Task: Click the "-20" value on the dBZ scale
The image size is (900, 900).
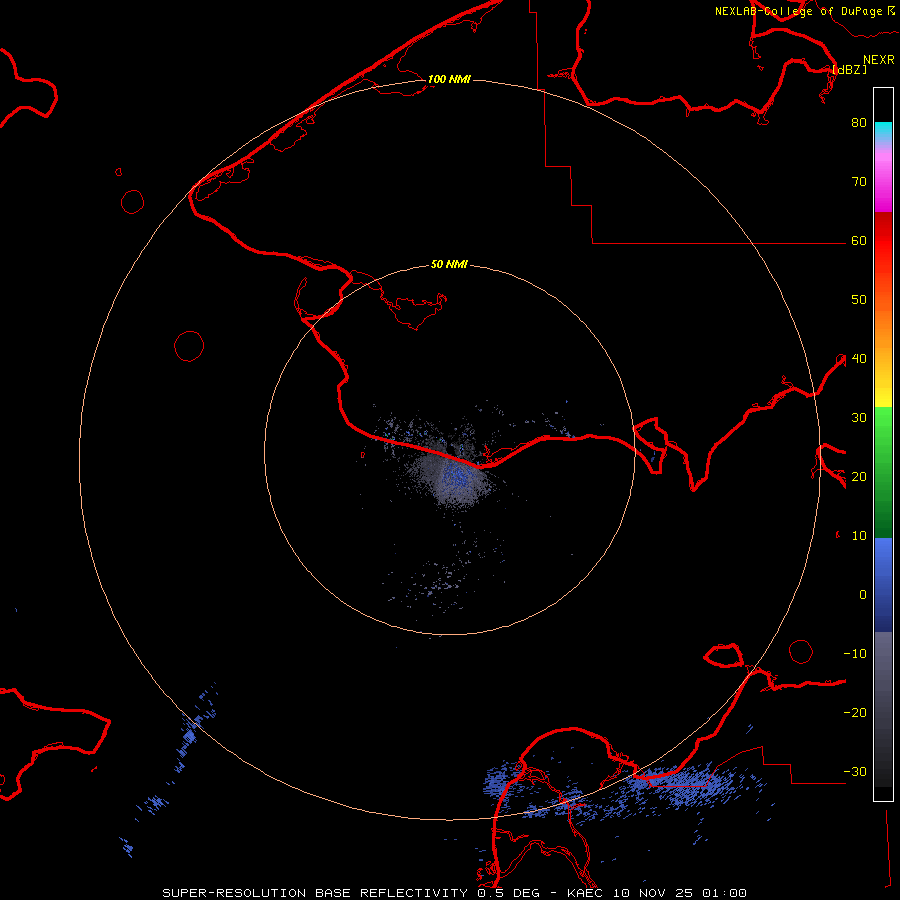Action: [855, 713]
